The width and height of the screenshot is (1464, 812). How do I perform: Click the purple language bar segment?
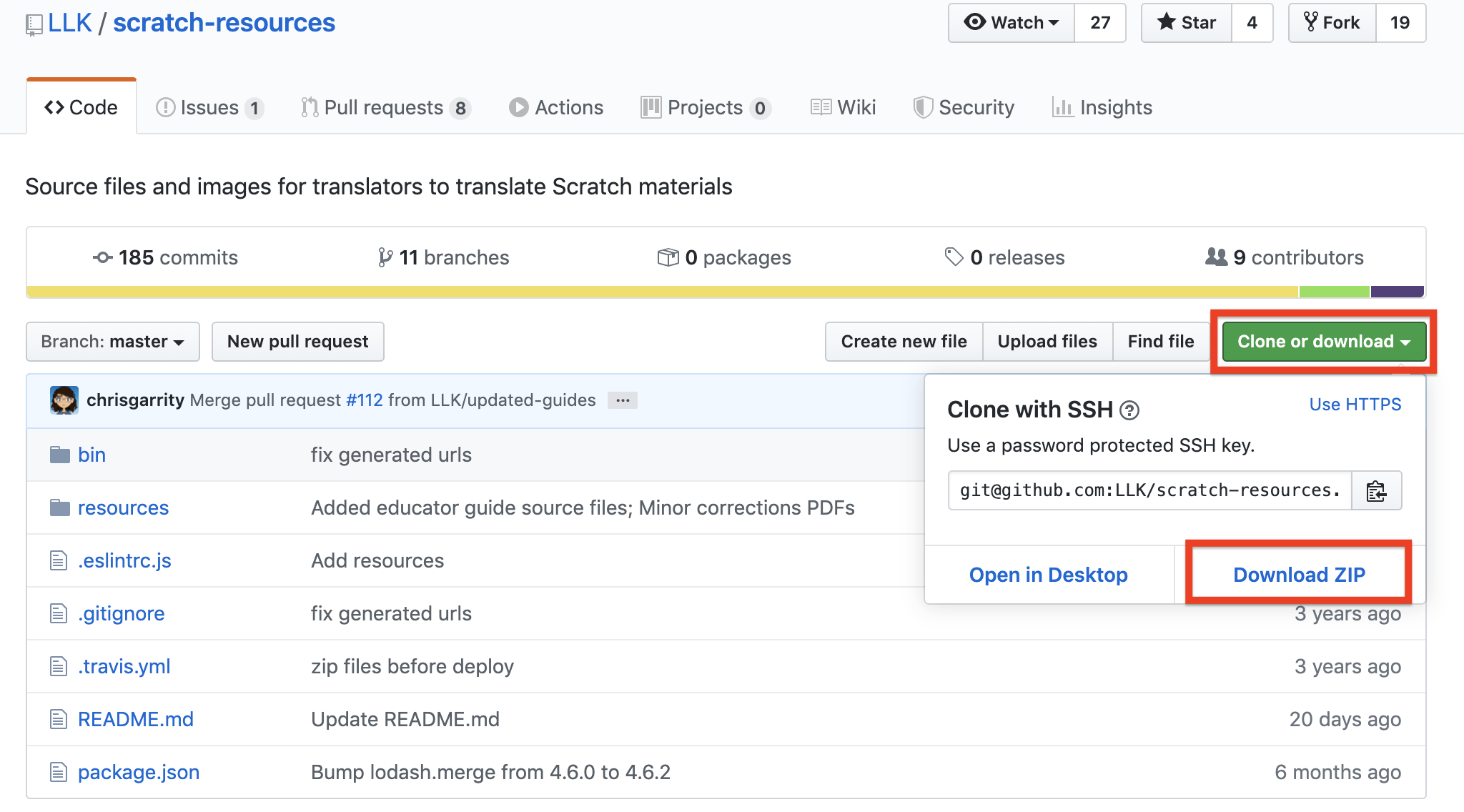coord(1398,292)
